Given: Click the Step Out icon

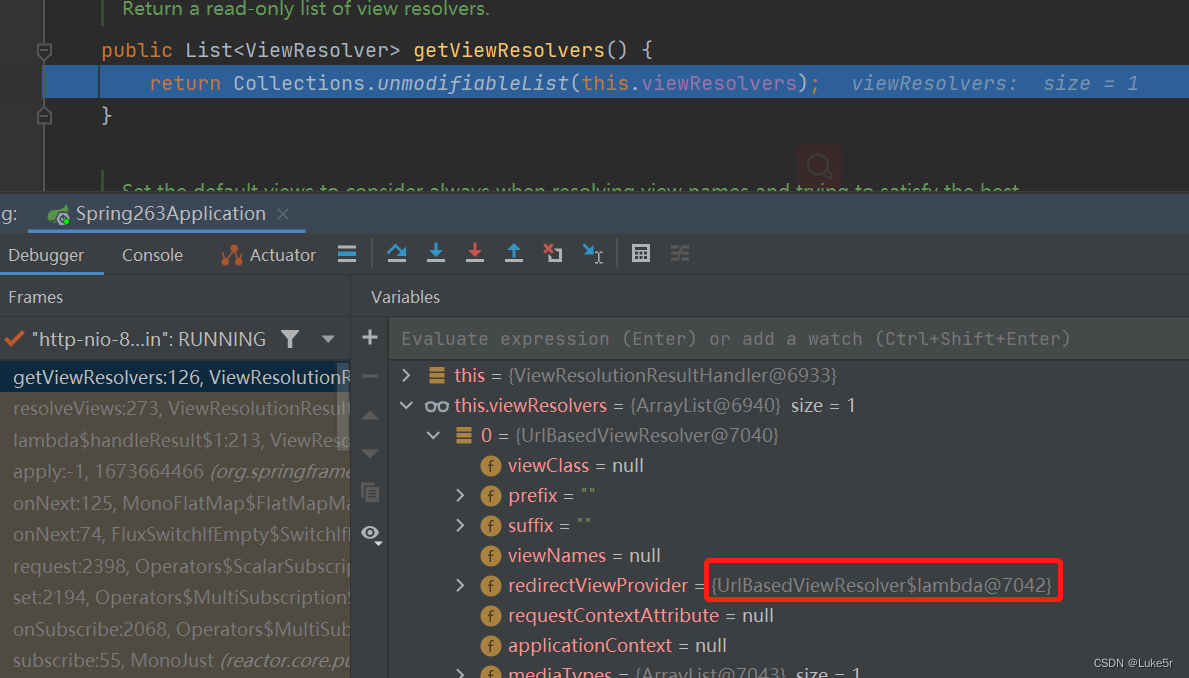Looking at the screenshot, I should 514,253.
